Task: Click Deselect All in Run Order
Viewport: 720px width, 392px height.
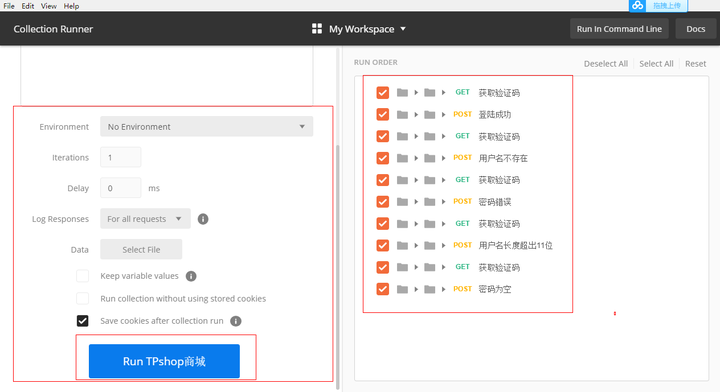Action: (x=606, y=64)
